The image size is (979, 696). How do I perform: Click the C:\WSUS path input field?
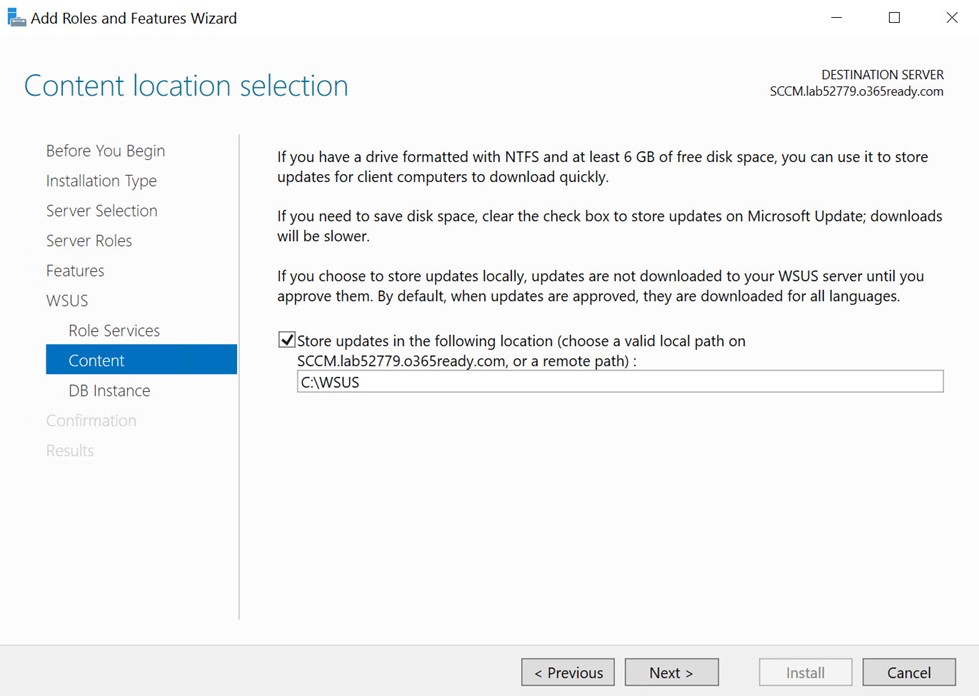pyautogui.click(x=619, y=381)
